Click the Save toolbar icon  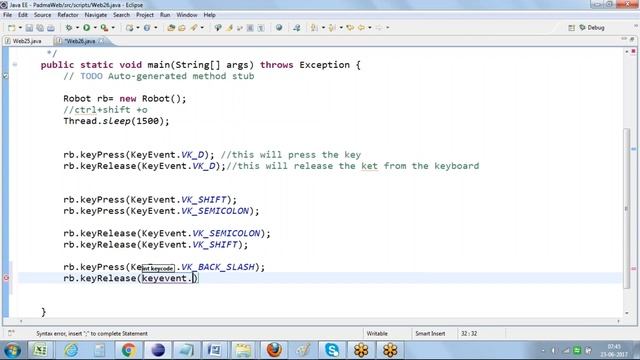point(29,28)
